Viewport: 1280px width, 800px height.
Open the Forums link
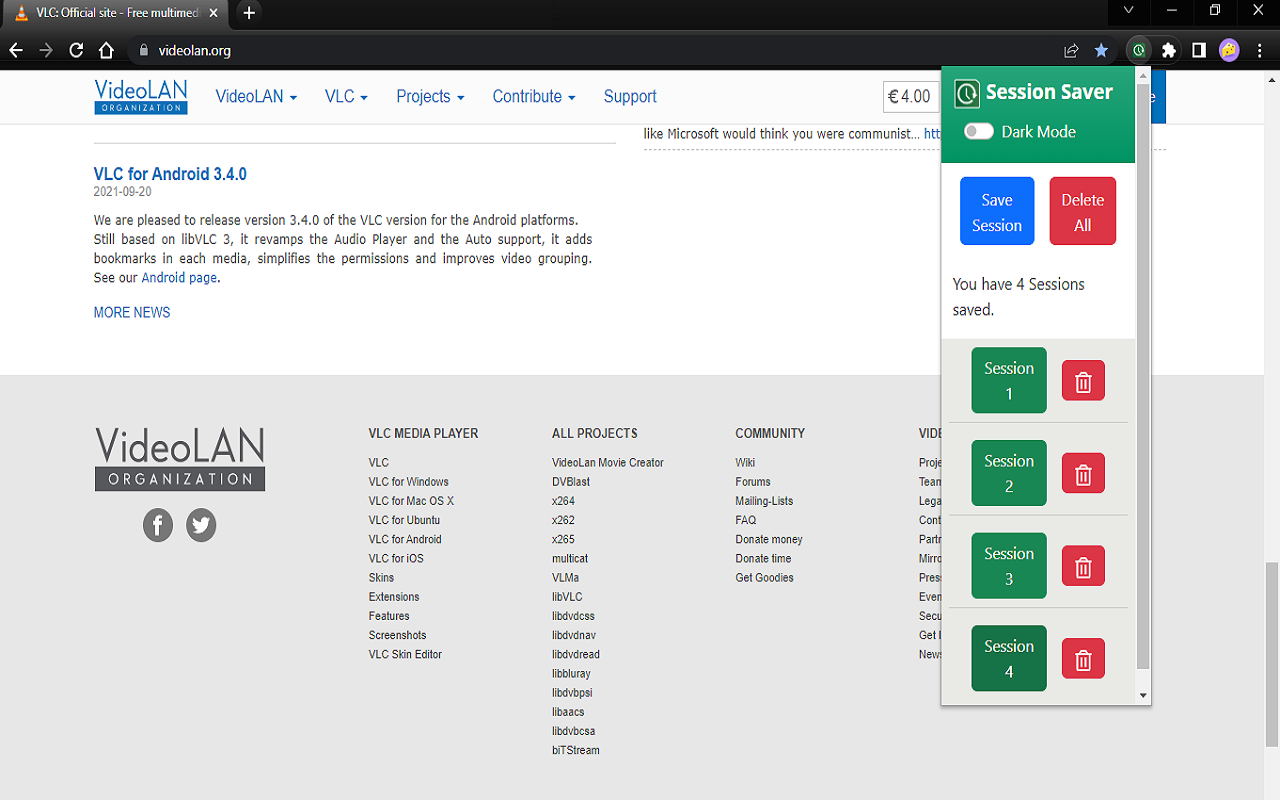[753, 482]
